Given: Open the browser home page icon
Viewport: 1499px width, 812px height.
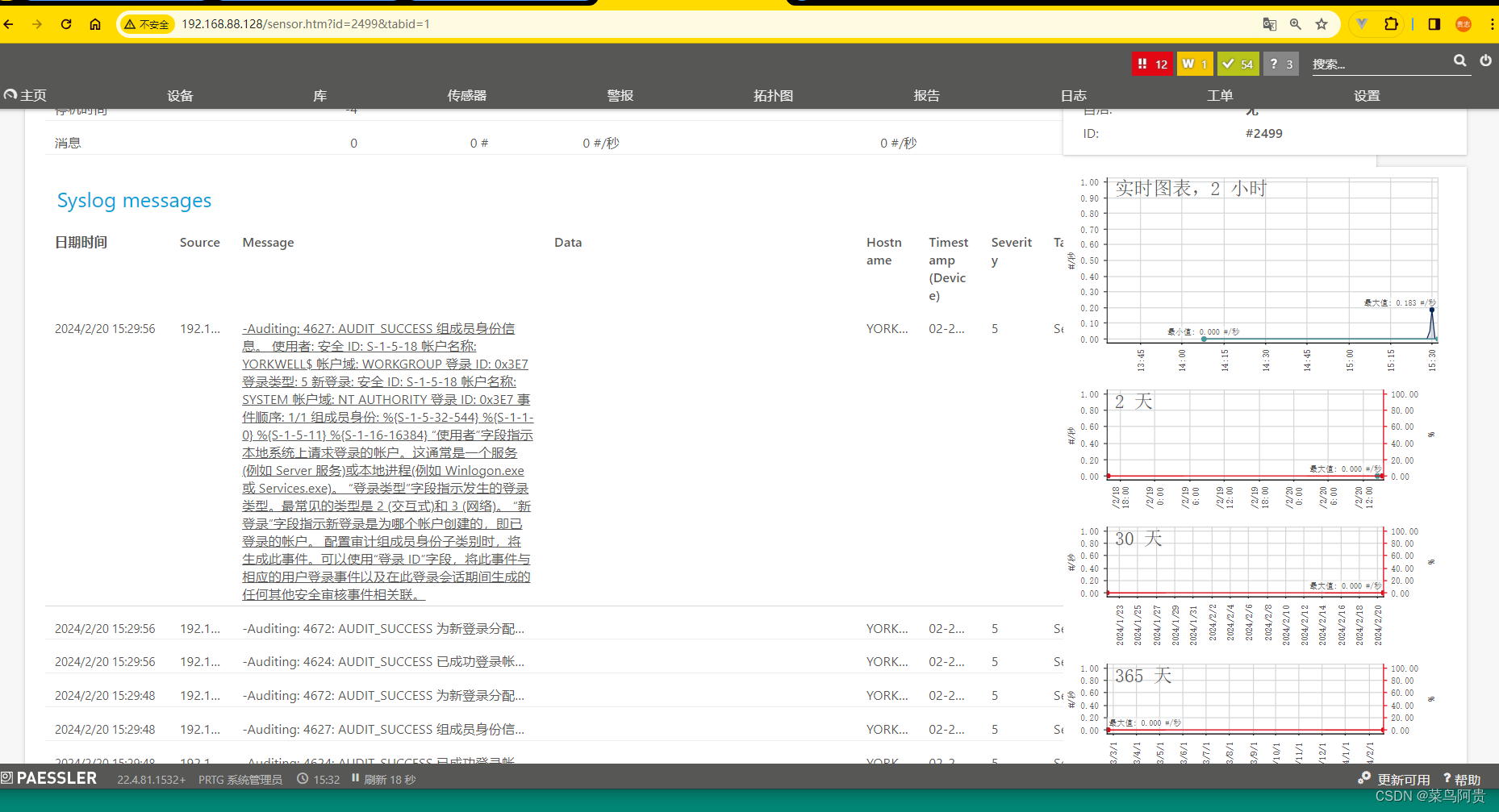Looking at the screenshot, I should (95, 24).
